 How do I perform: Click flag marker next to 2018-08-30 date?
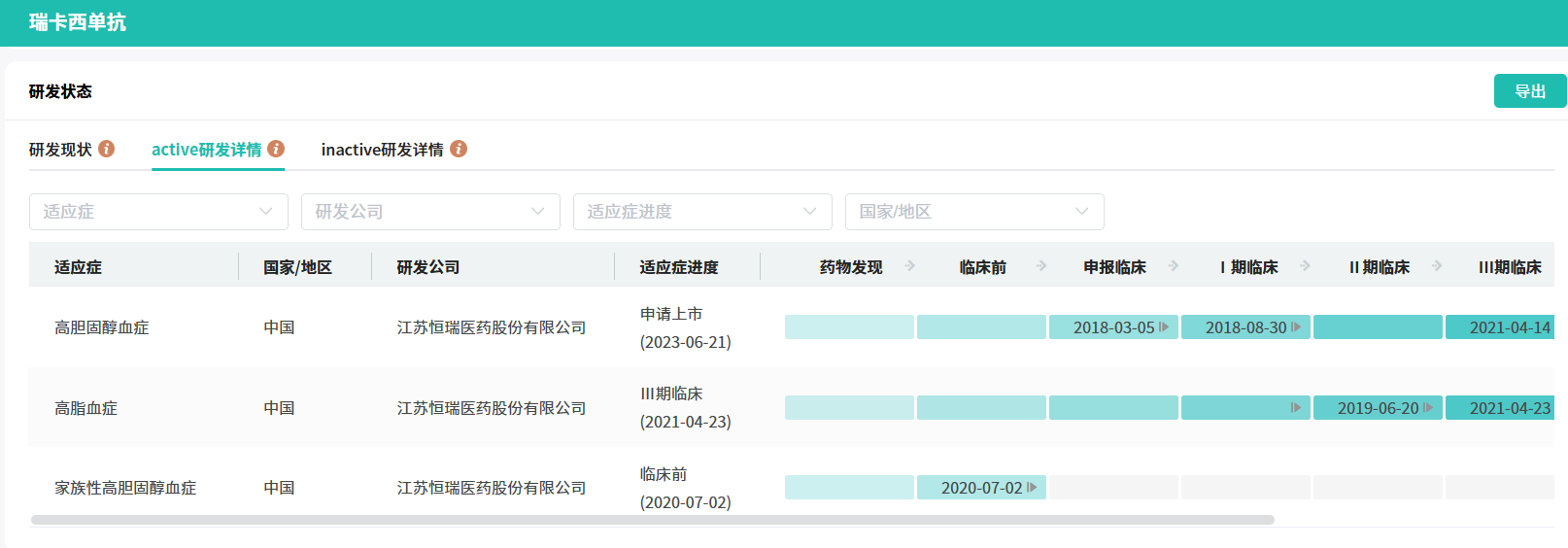(x=1296, y=327)
